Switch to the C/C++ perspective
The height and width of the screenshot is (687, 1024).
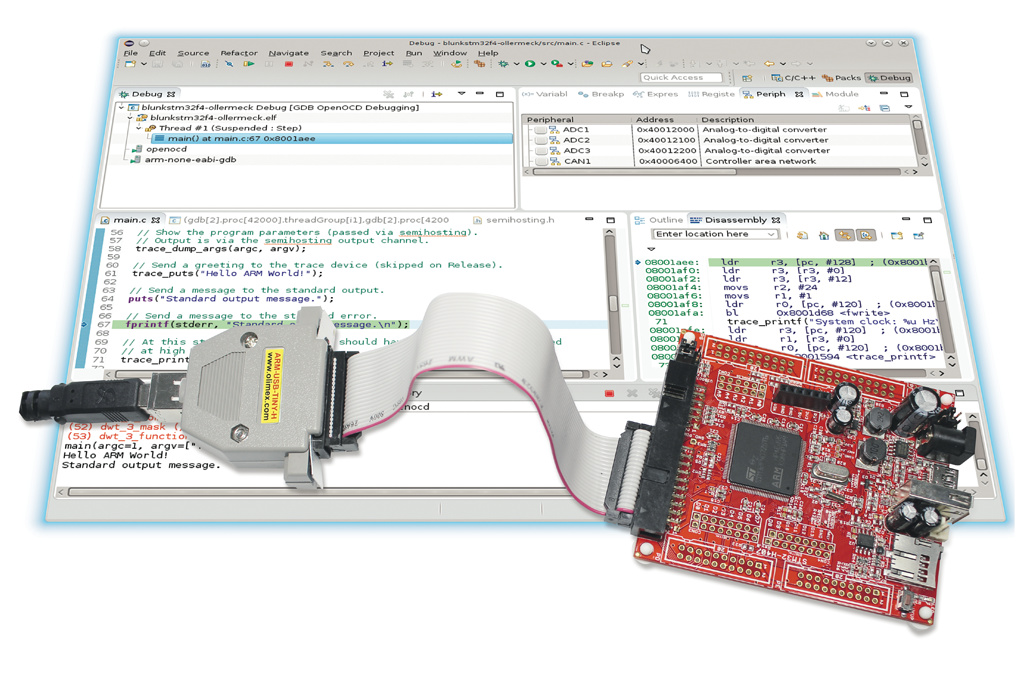pos(793,78)
